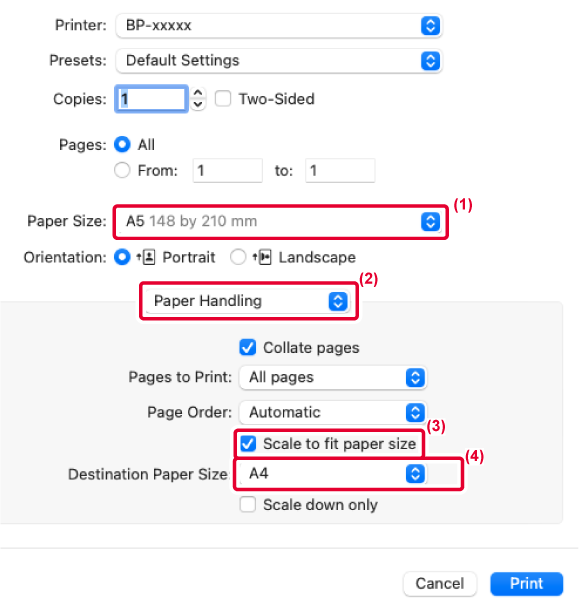Enable Scale down only option
579x611 pixels.
[x=248, y=504]
